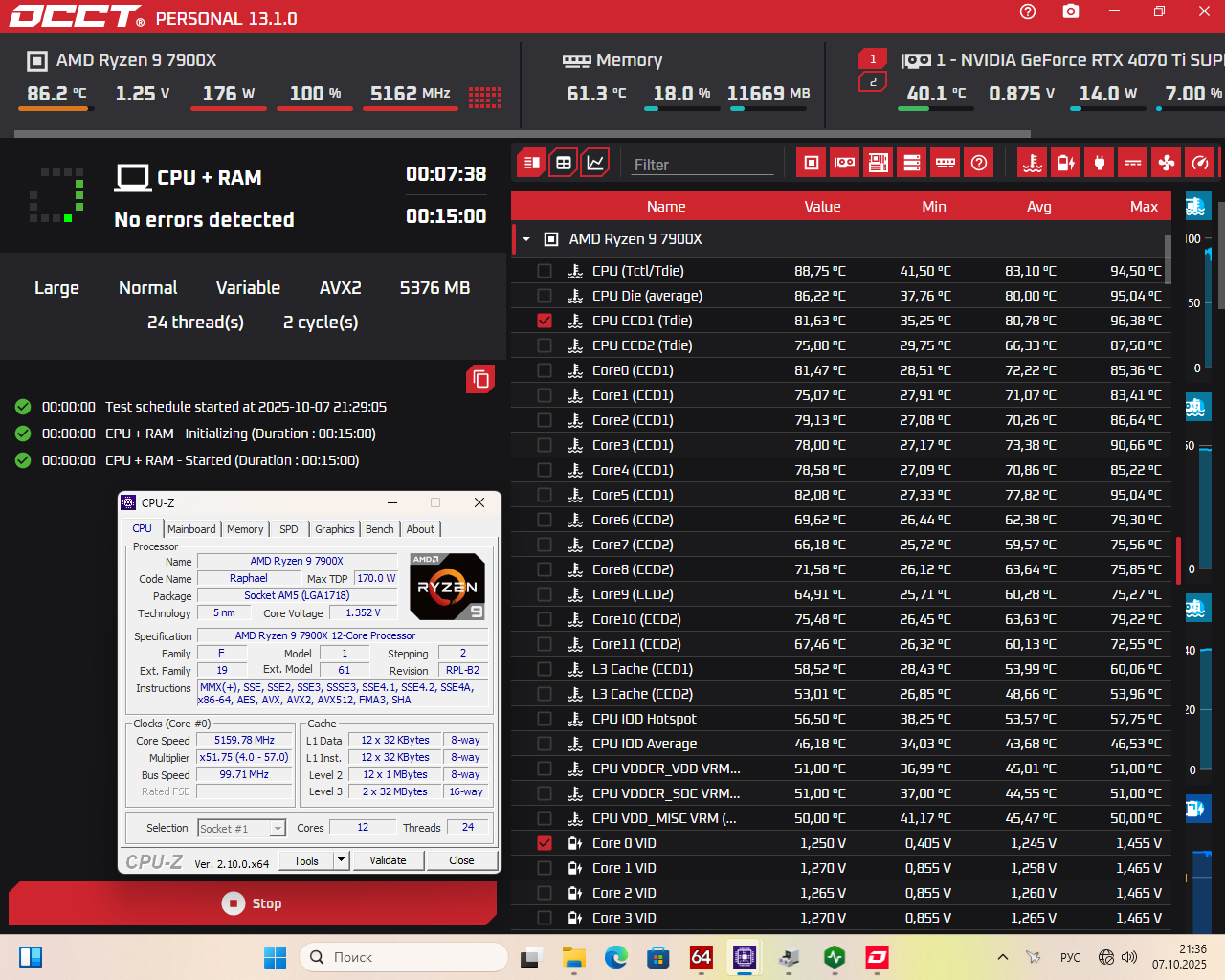Stop the running CPU + RAM test

coord(253,903)
